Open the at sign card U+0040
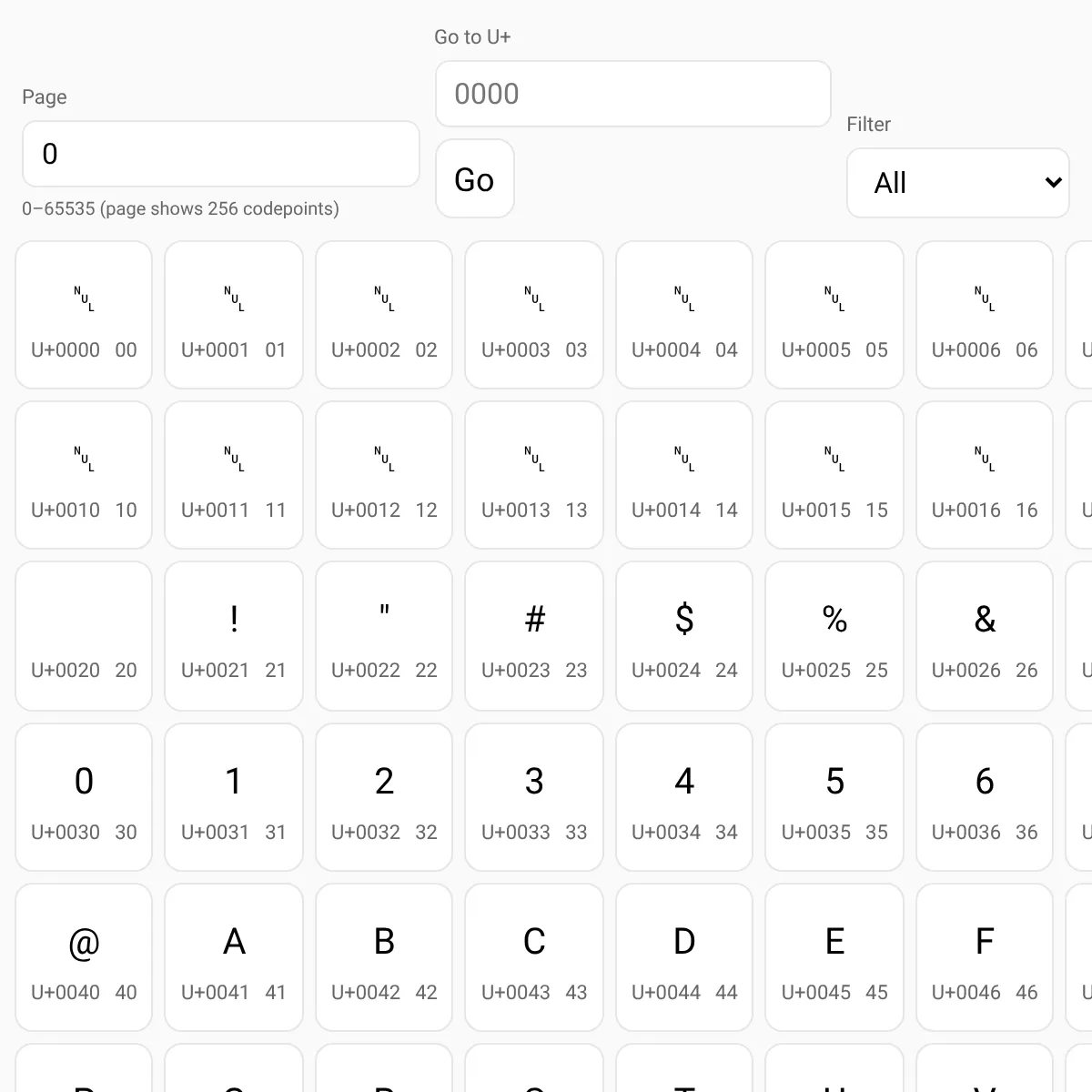This screenshot has width=1092, height=1092. pyautogui.click(x=84, y=957)
